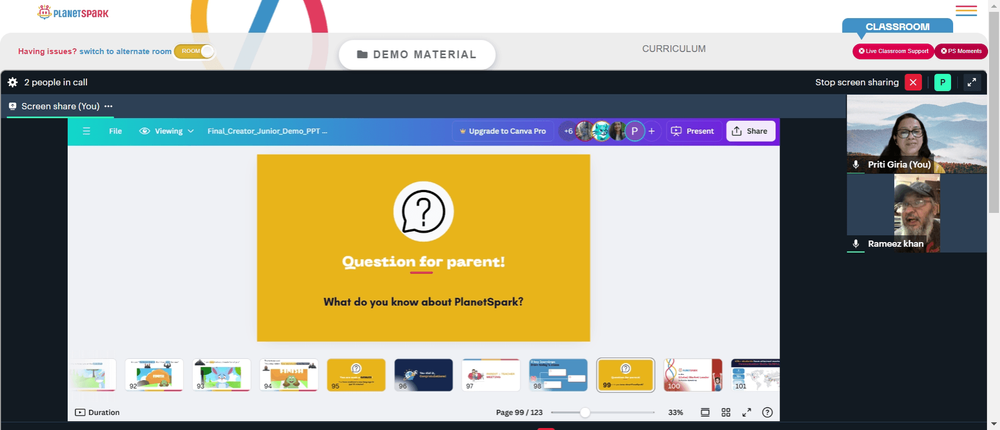
Task: Click Rameez khan microphone icon
Action: click(x=856, y=244)
